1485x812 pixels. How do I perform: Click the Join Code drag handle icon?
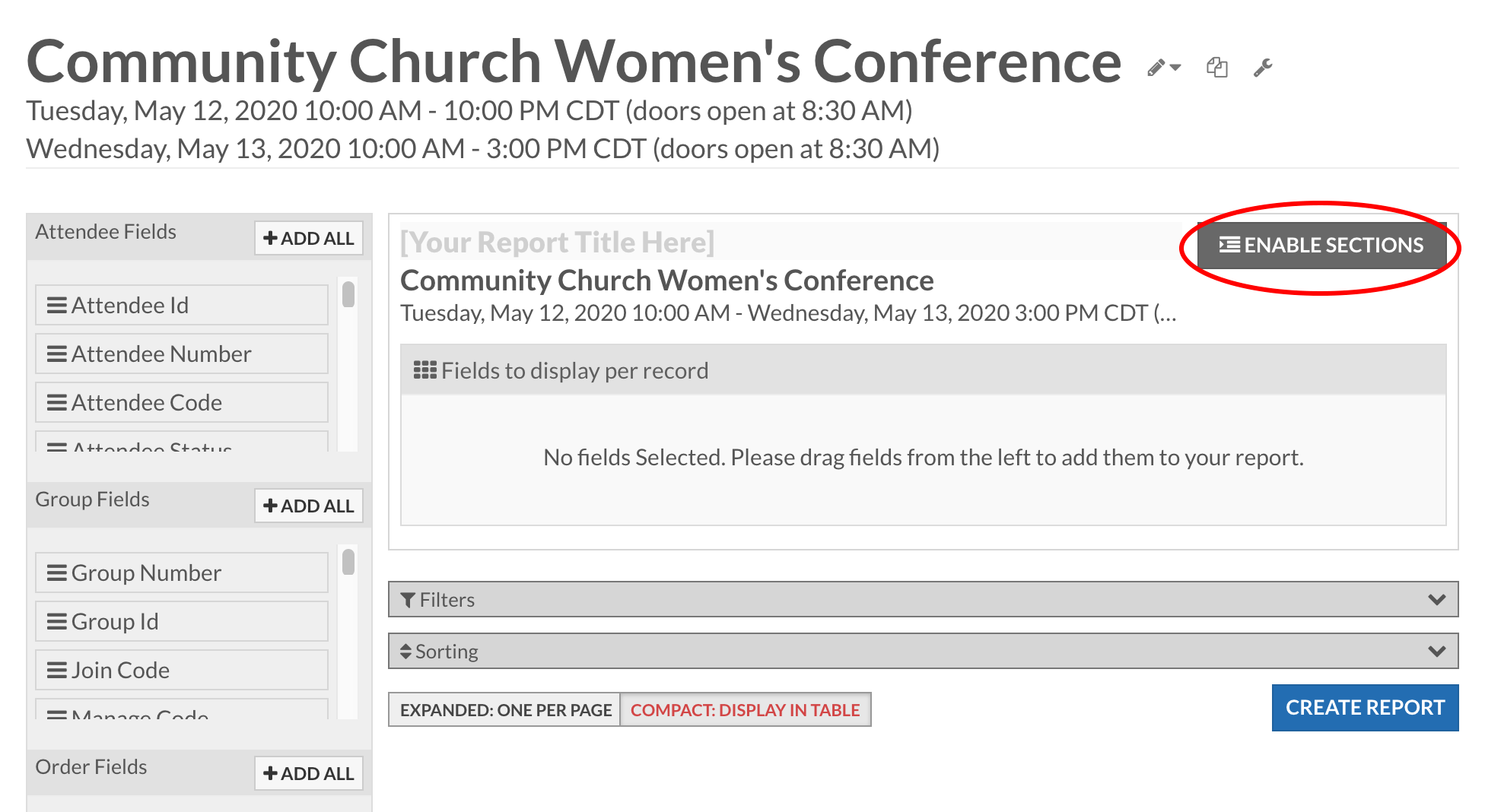[57, 670]
